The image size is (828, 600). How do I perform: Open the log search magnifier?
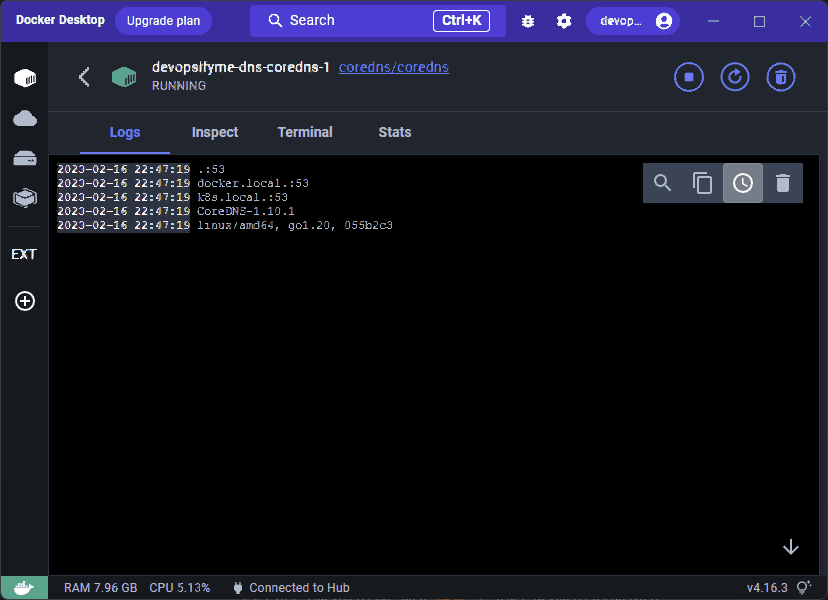point(662,183)
